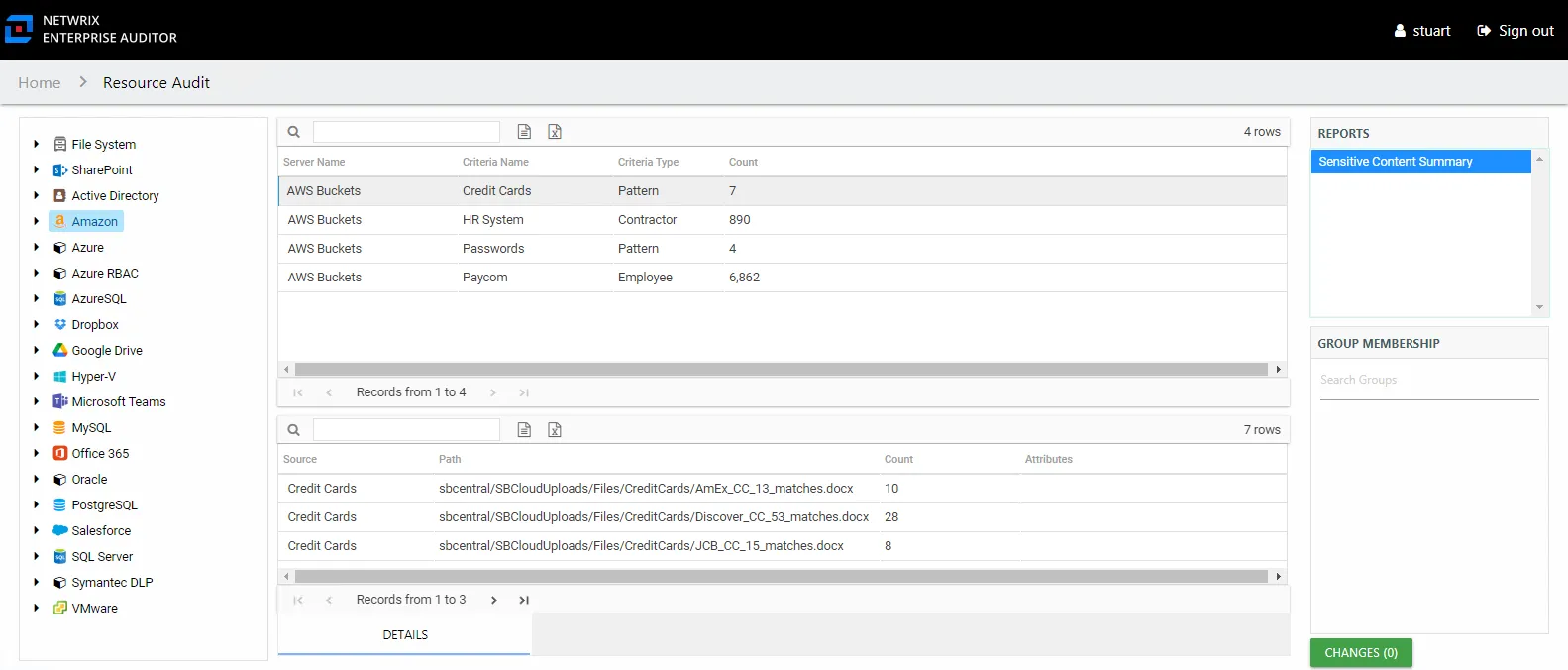
Task: Expand the SQL Server tree node
Action: (37, 556)
